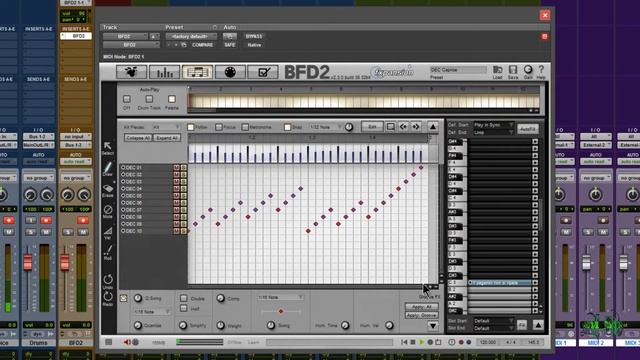Click the left-pointing arrow editor icon
The width and height of the screenshot is (640, 360).
coord(403,127)
